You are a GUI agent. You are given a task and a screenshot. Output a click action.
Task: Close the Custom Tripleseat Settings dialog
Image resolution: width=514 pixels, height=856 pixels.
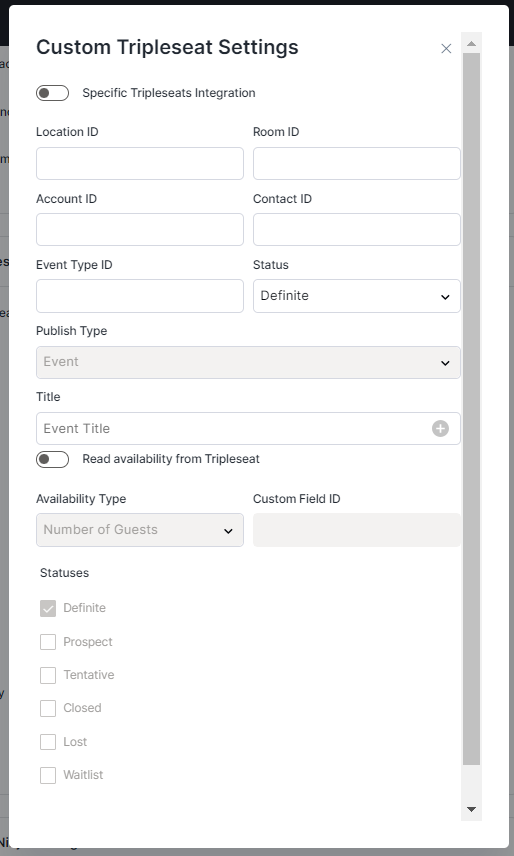[x=446, y=49]
